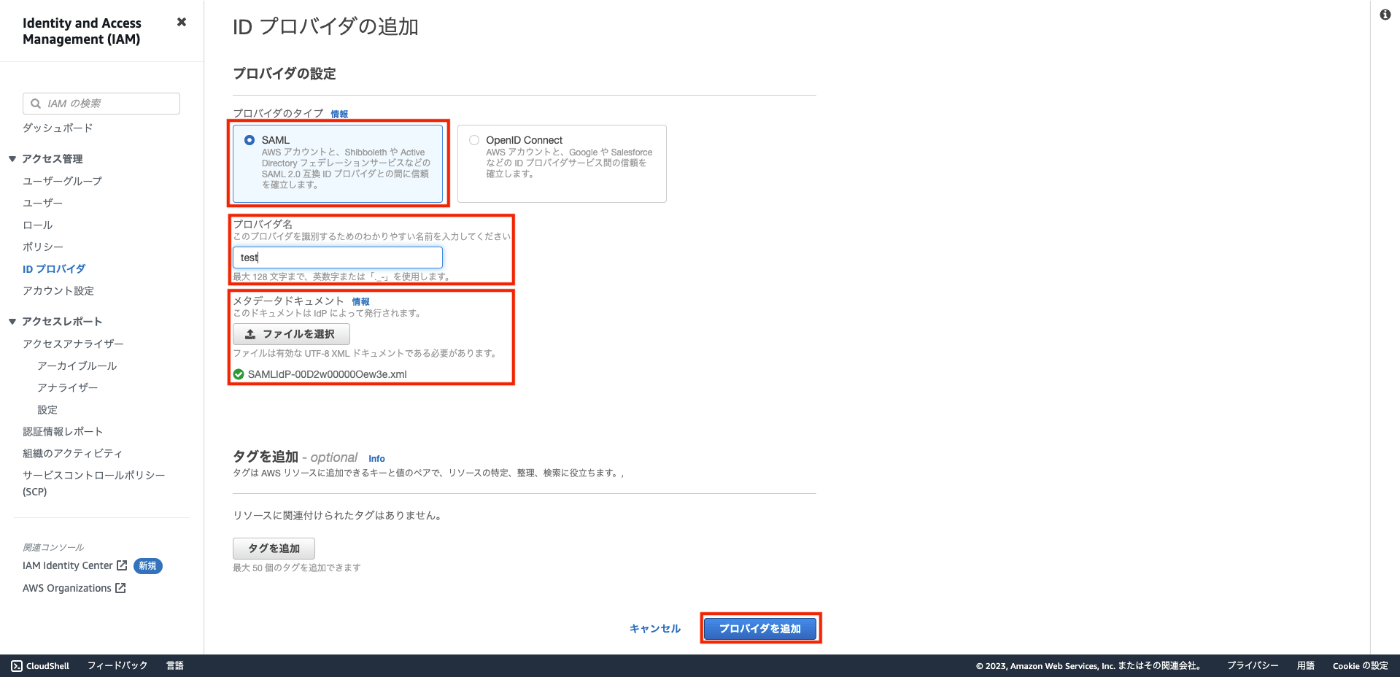Screen dimensions: 1400x677
Task: Open アーカイブルール under access analyzer
Action: 77,366
